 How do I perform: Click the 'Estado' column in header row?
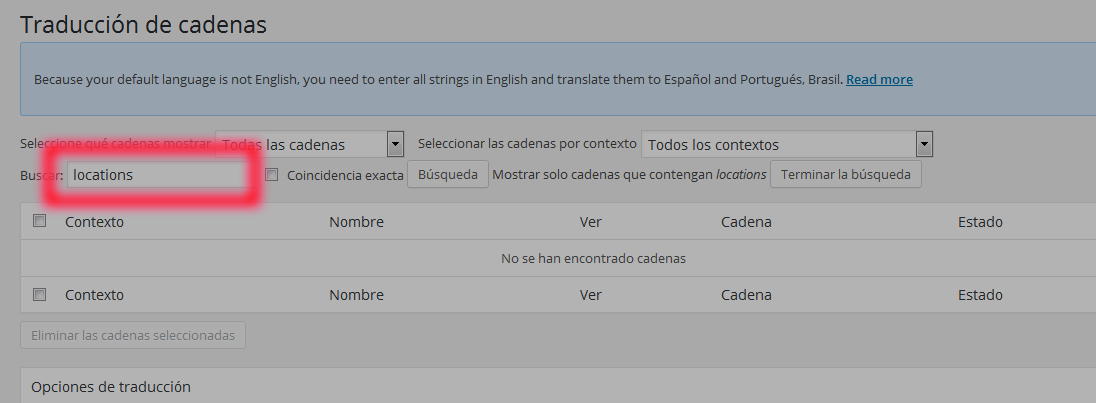click(980, 222)
